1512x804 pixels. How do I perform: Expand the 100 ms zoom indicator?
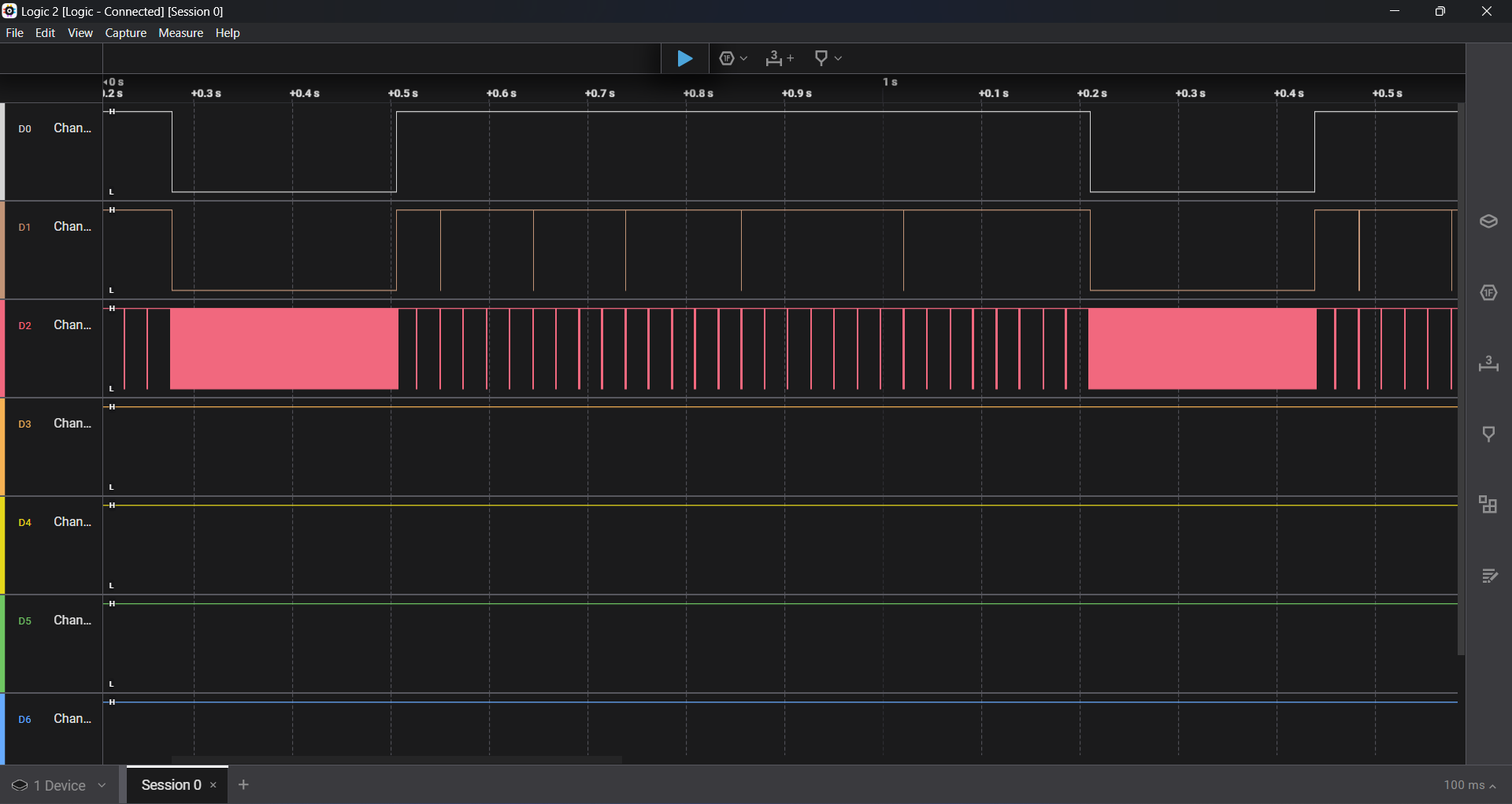tap(1469, 785)
